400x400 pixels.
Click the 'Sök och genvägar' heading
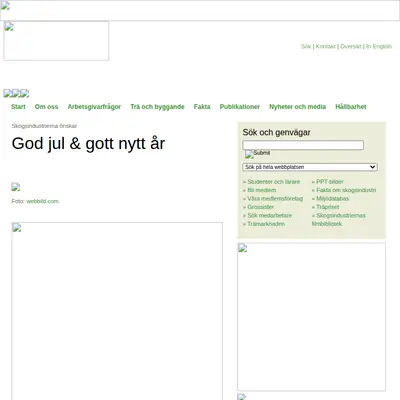(x=276, y=132)
